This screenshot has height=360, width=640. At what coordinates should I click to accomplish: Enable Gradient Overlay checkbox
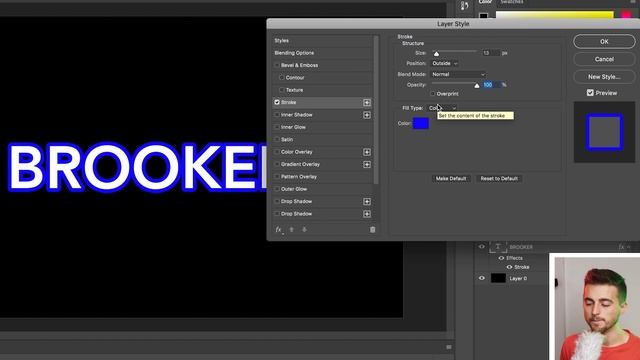tap(277, 164)
